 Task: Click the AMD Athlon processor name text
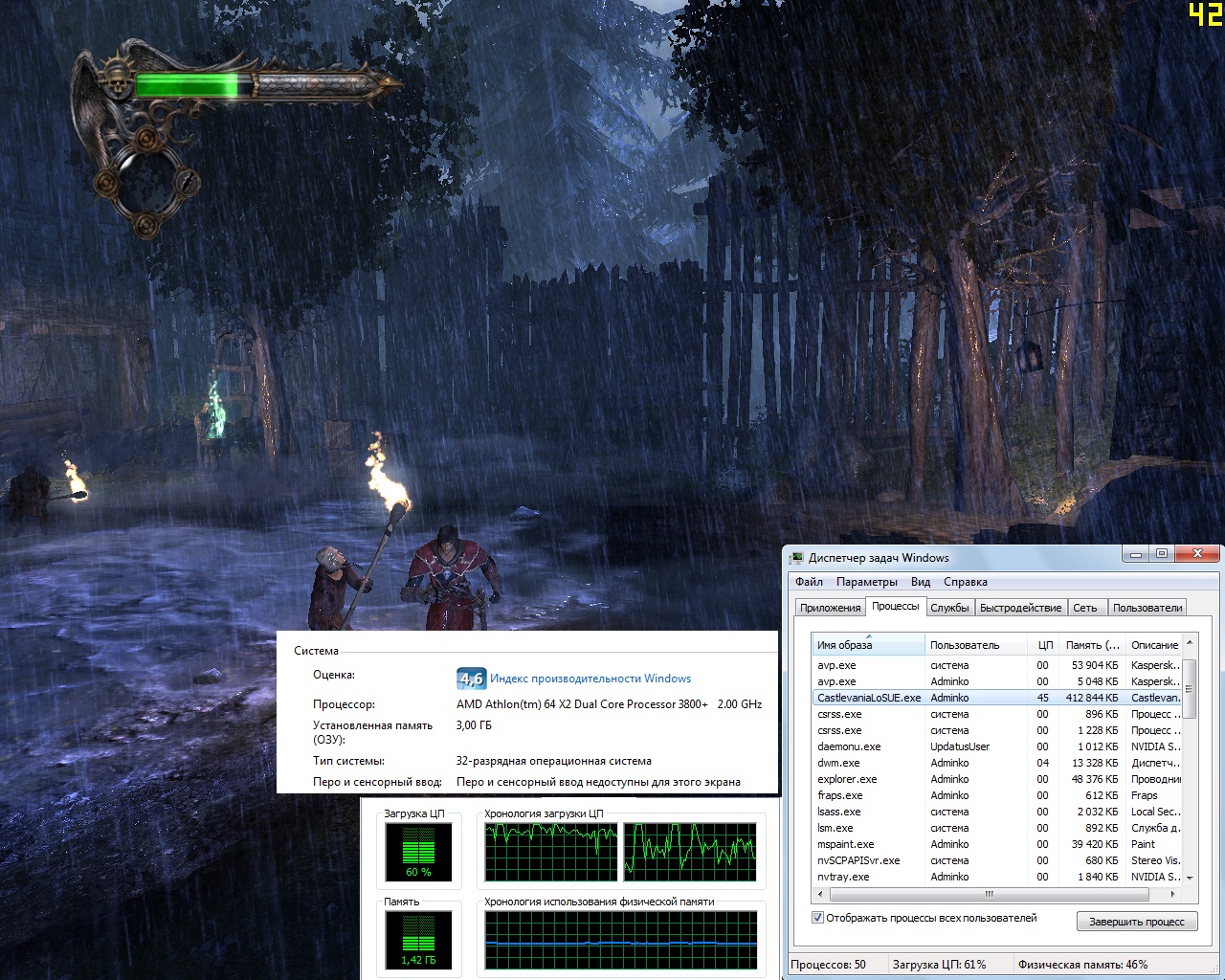pos(583,704)
